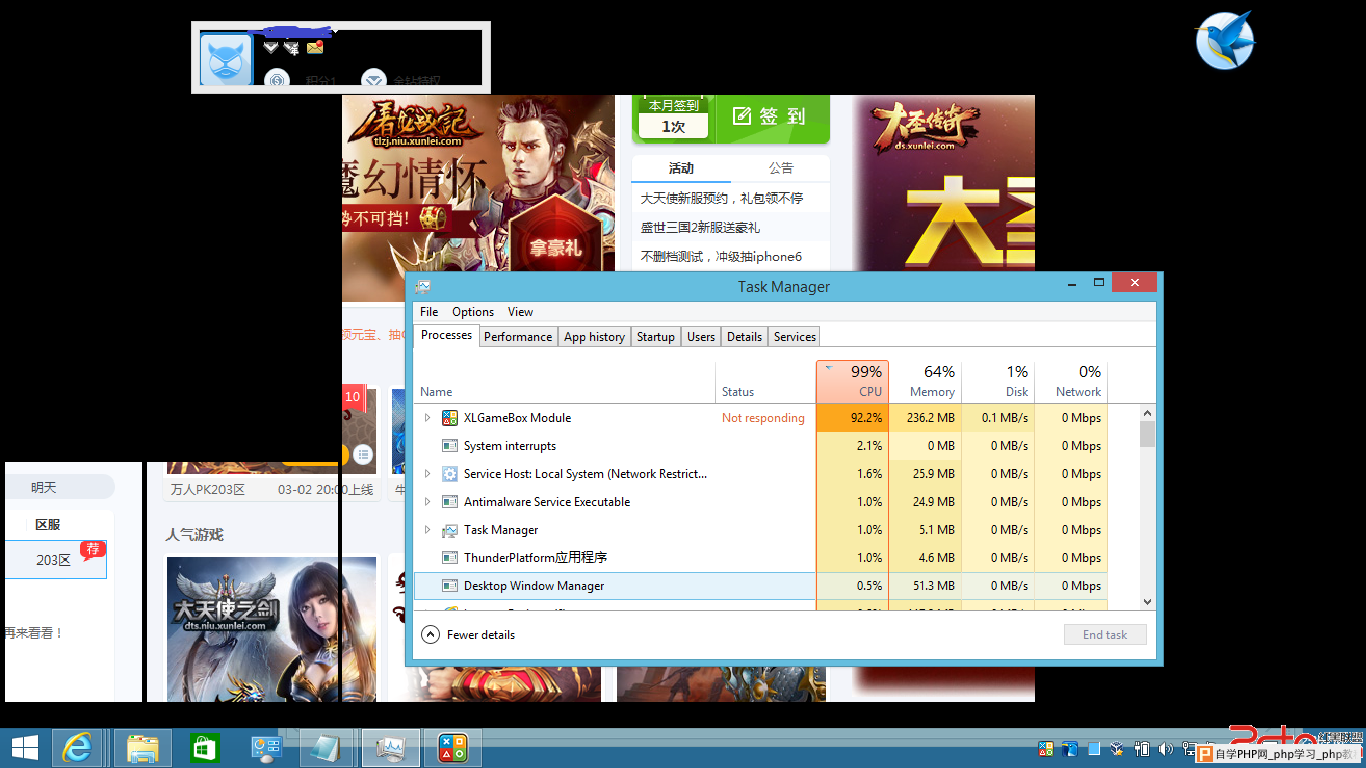Open File Explorer from the taskbar
This screenshot has width=1366, height=768.
point(143,748)
